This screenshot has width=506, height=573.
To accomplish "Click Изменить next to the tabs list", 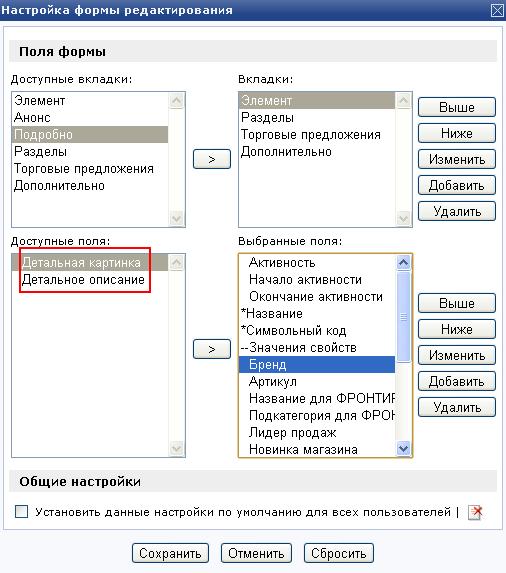I will point(457,159).
